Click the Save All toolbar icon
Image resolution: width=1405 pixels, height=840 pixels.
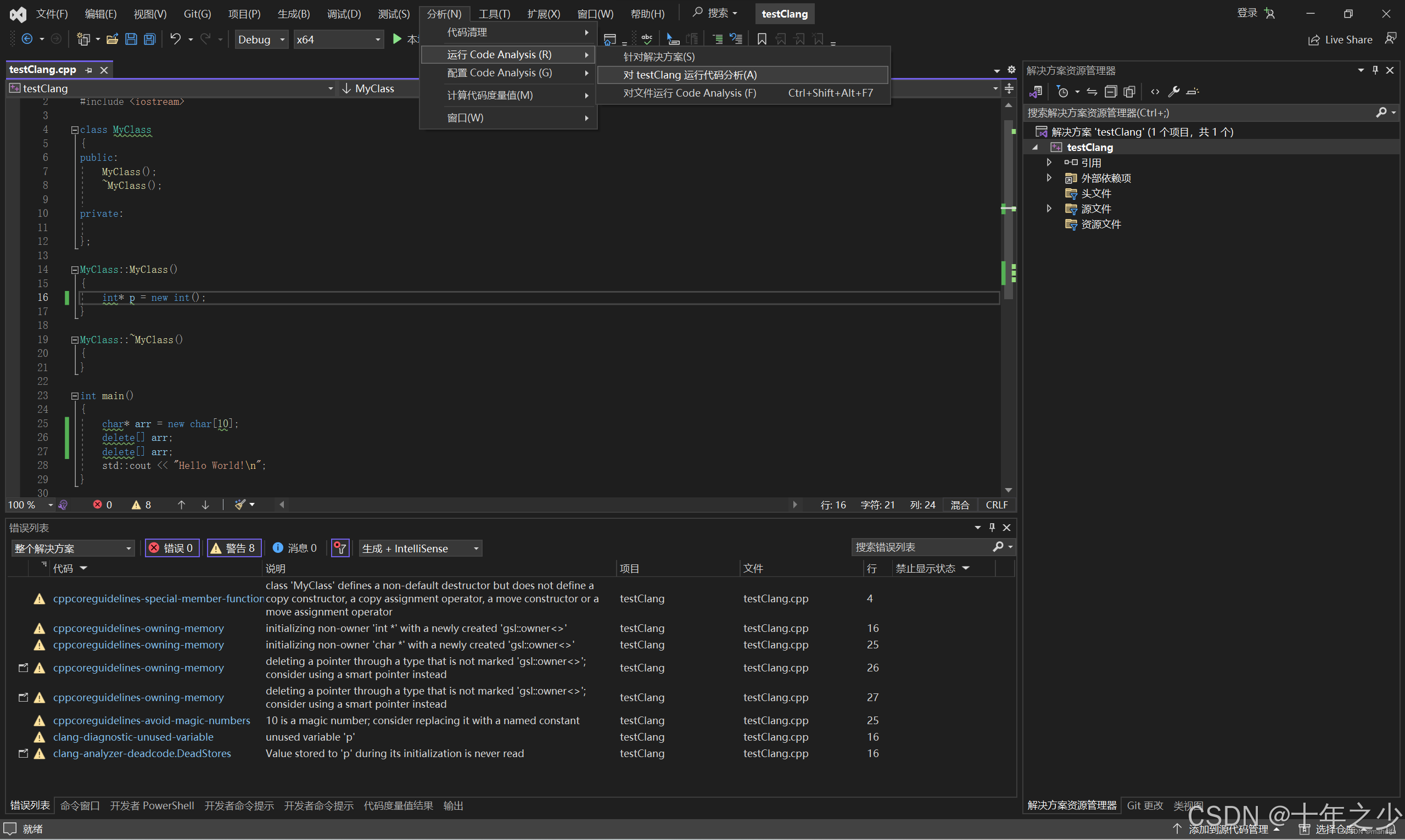149,39
